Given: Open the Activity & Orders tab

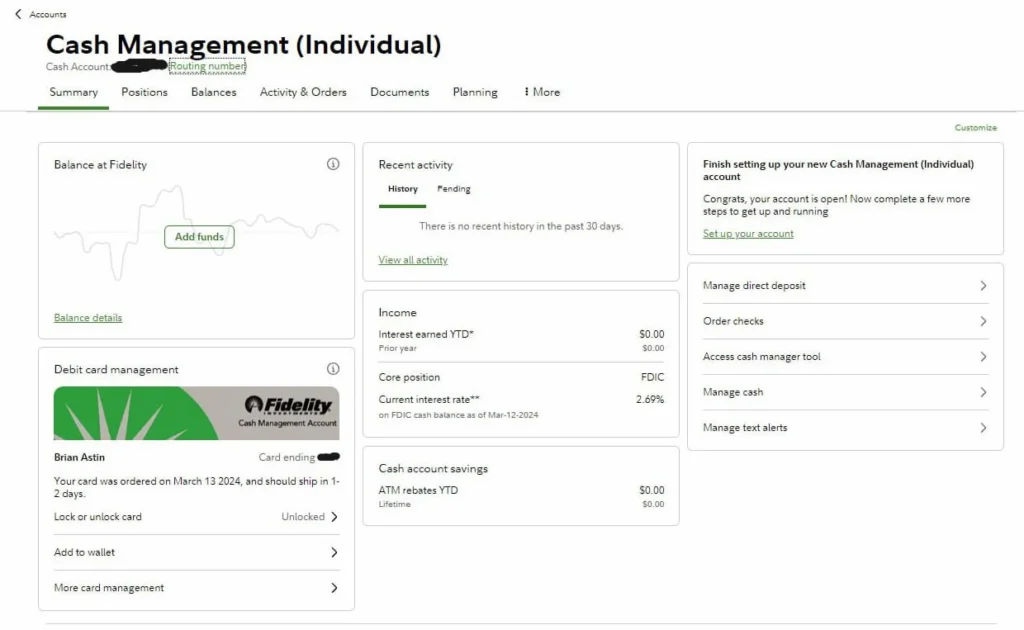Looking at the screenshot, I should 303,92.
